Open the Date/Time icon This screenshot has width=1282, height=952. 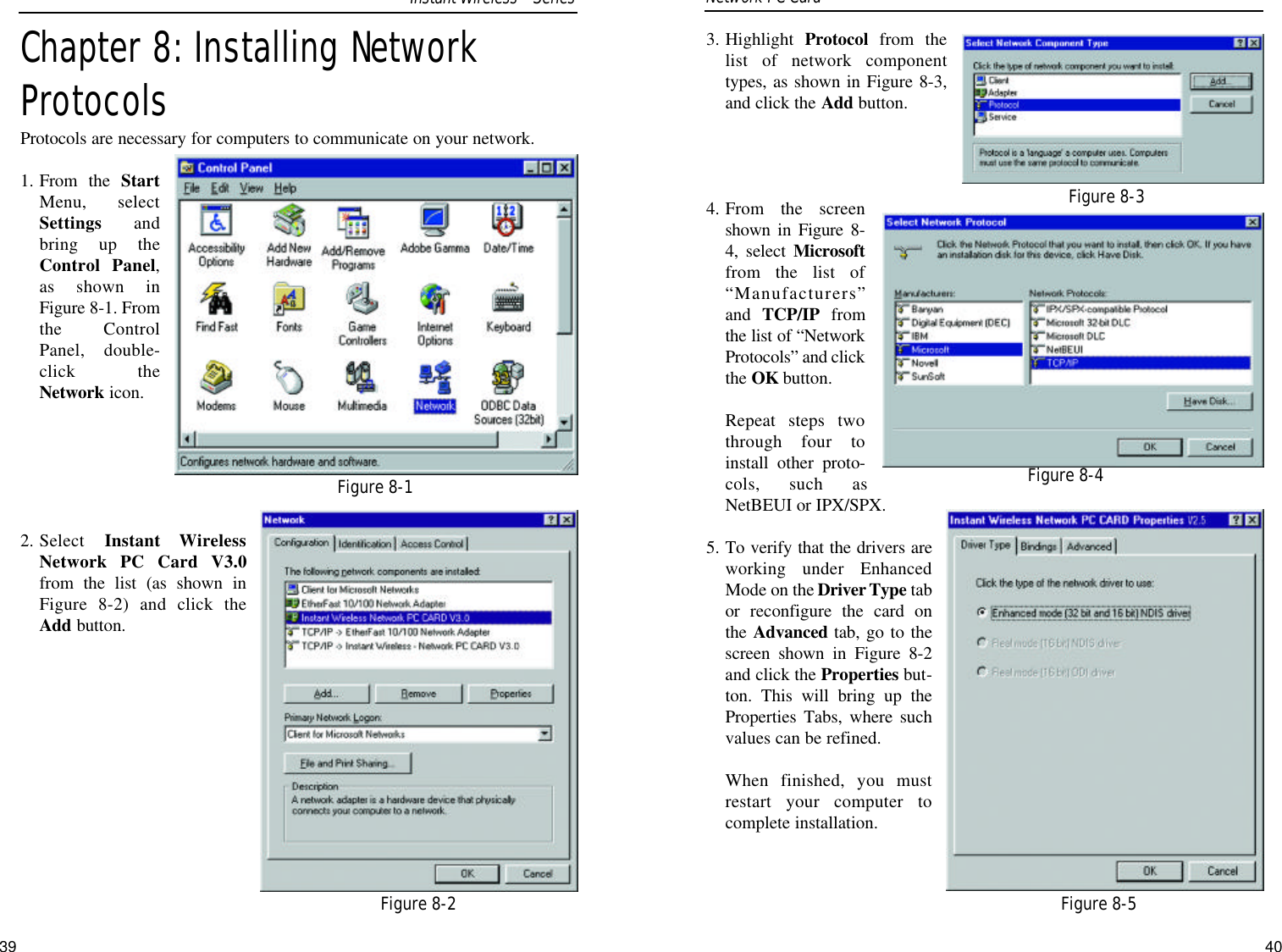coord(508,230)
